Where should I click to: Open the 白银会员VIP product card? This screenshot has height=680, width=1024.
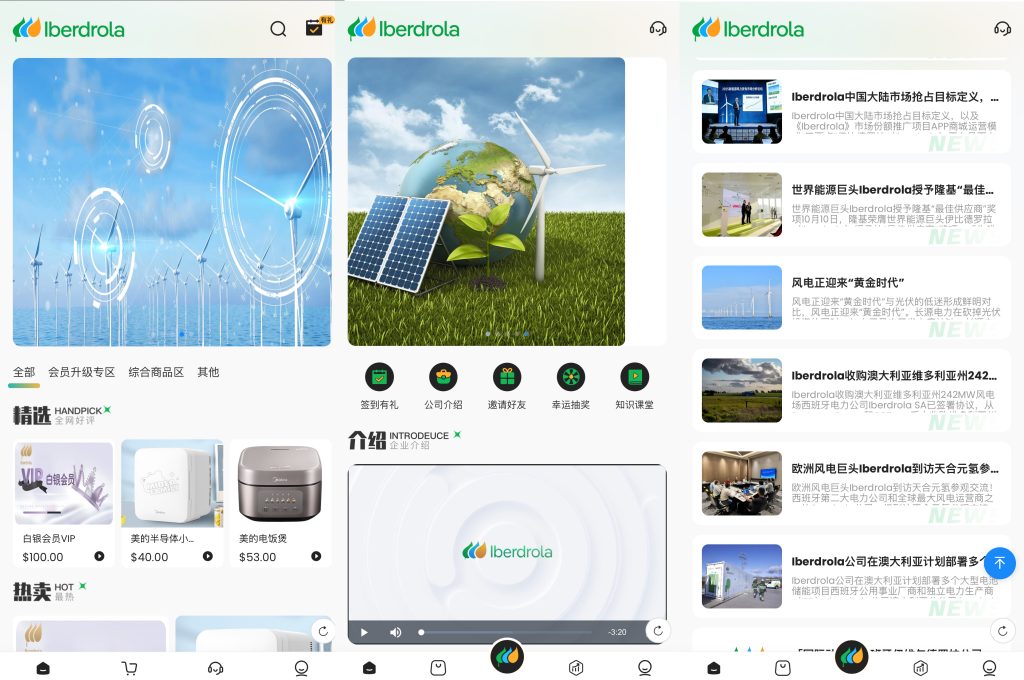63,502
